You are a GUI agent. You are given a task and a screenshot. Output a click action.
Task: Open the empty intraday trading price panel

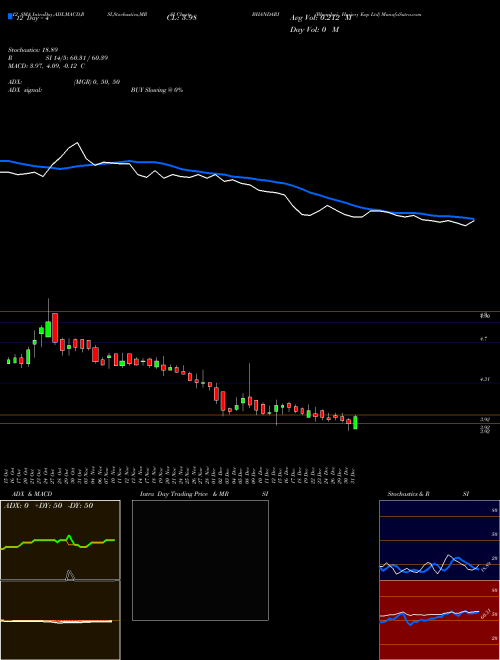pos(200,560)
